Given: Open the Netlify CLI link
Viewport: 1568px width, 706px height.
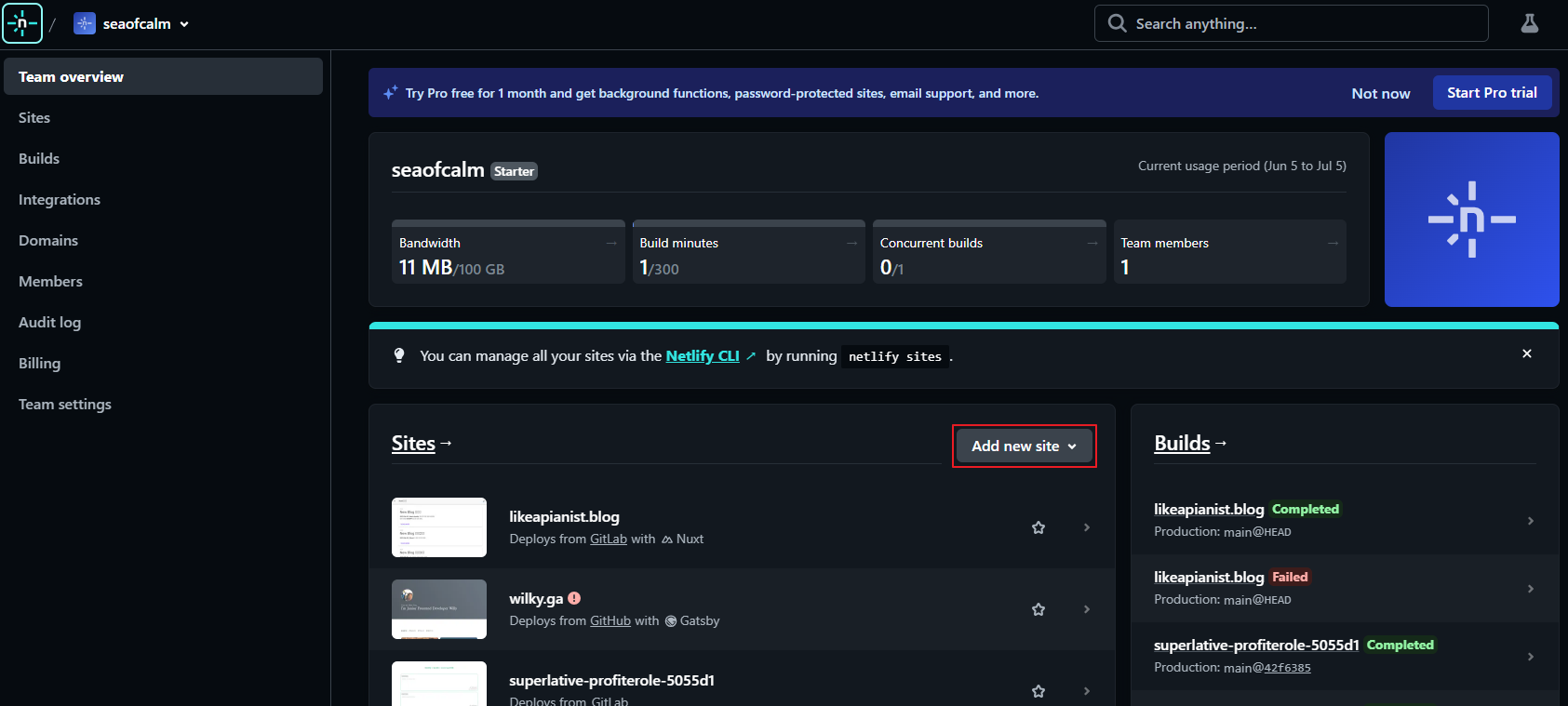Looking at the screenshot, I should 703,355.
